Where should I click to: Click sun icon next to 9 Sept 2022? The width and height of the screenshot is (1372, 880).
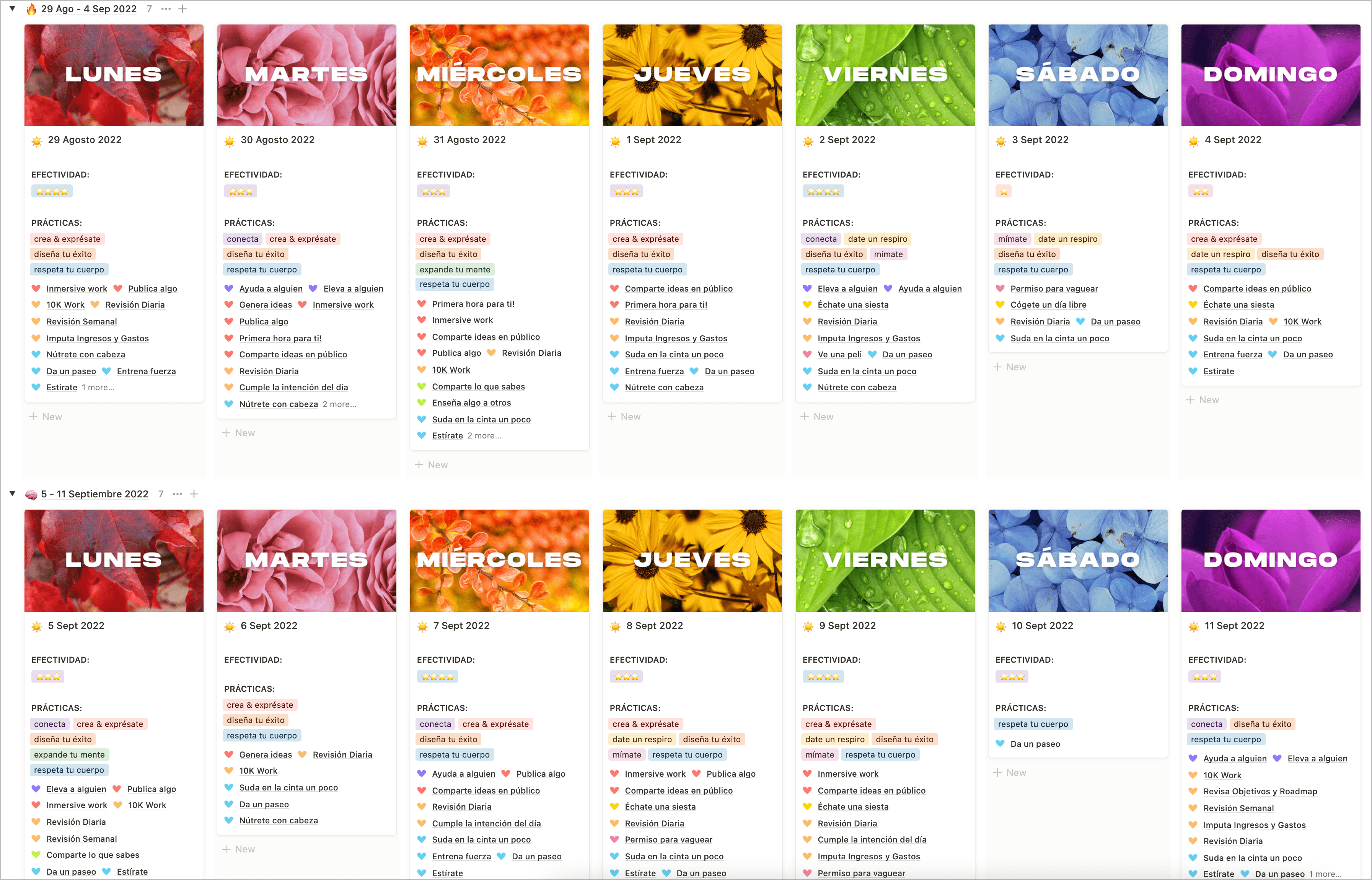(808, 627)
